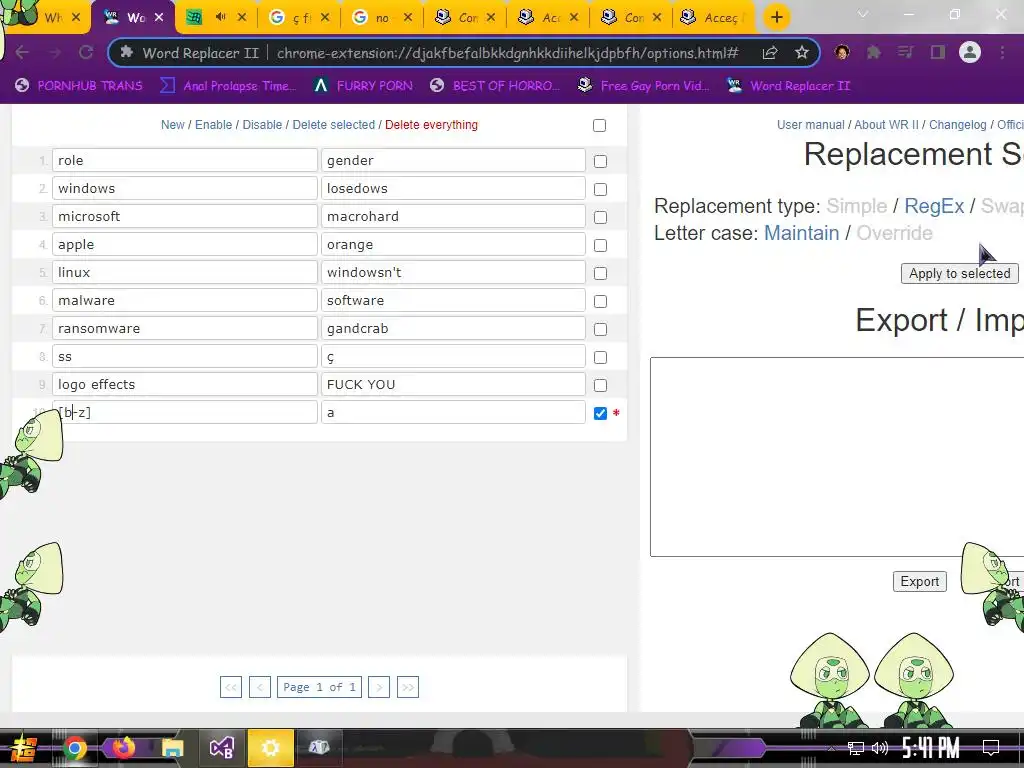Image resolution: width=1024 pixels, height=768 pixels.
Task: Open File Explorer from the taskbar
Action: click(172, 748)
